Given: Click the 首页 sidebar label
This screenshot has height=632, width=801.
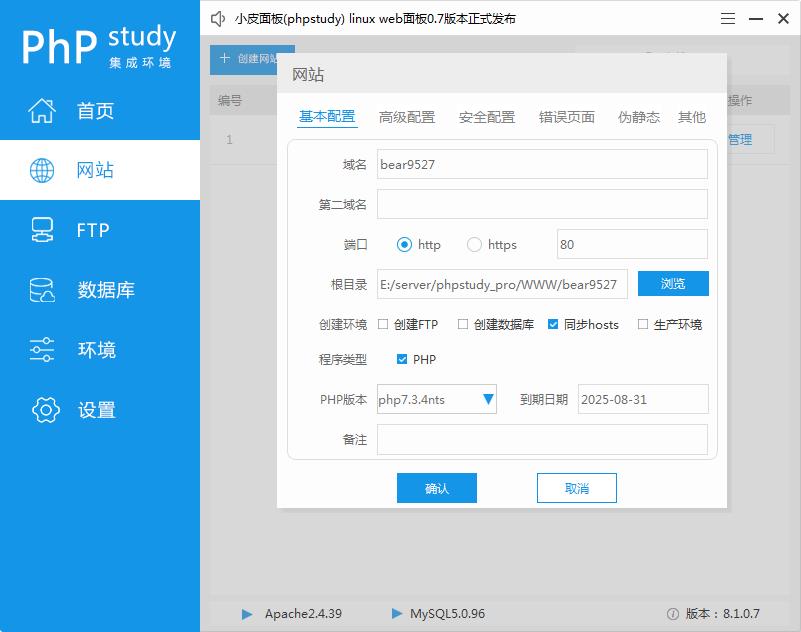Looking at the screenshot, I should [95, 110].
